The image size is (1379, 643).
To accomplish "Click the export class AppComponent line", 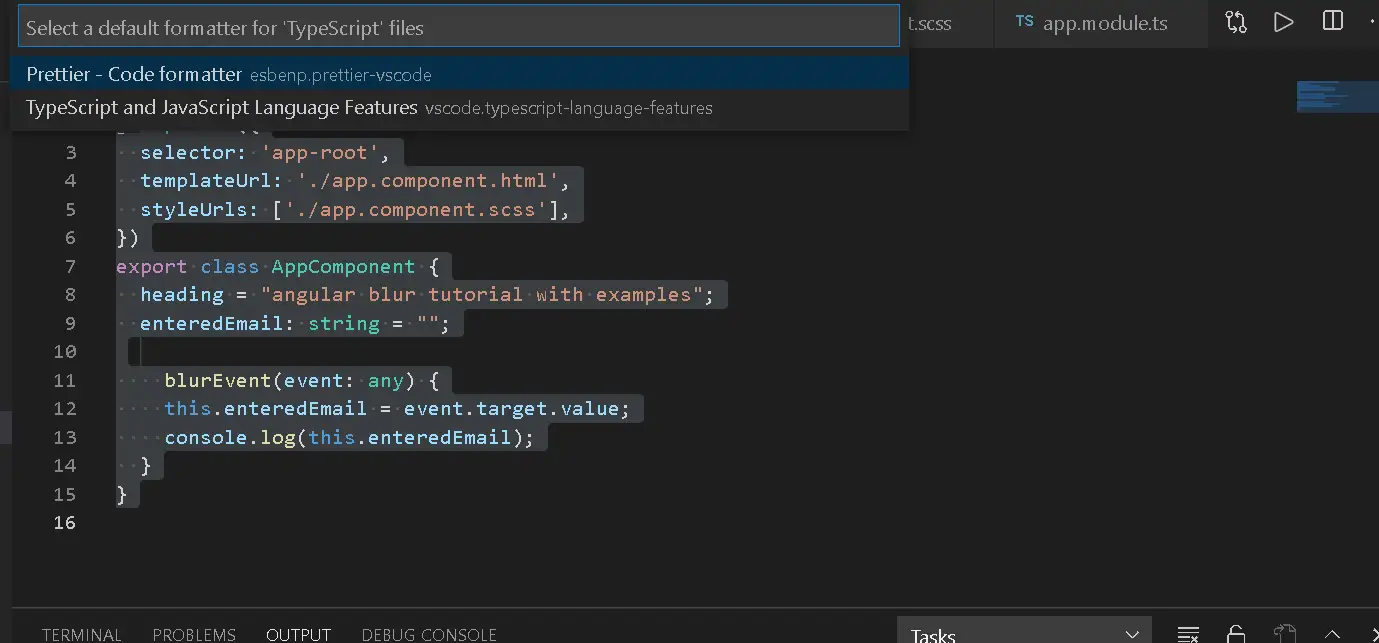I will coord(277,267).
